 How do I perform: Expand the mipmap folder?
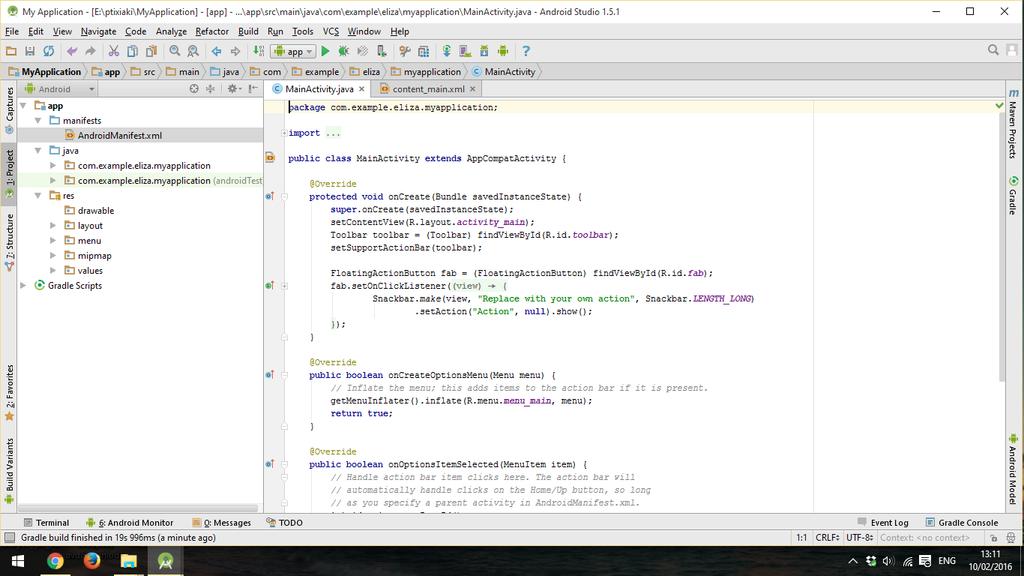coord(53,256)
